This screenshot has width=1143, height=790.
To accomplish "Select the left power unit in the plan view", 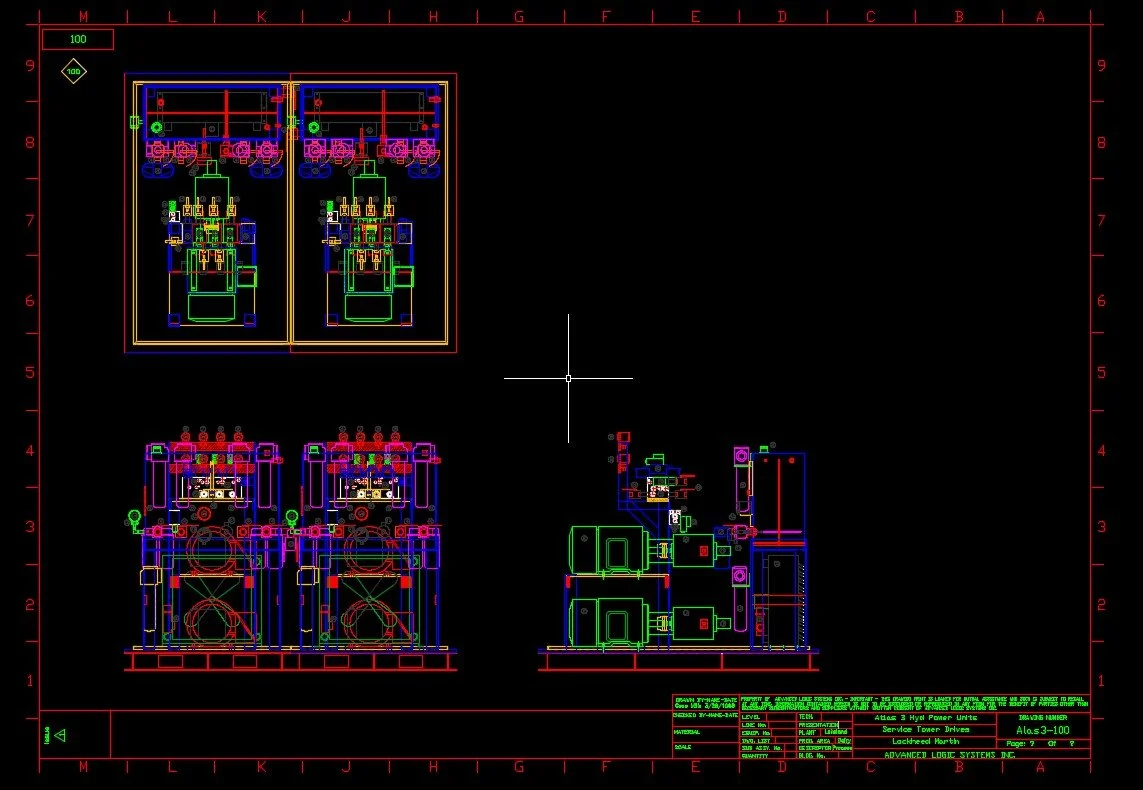I will point(207,213).
